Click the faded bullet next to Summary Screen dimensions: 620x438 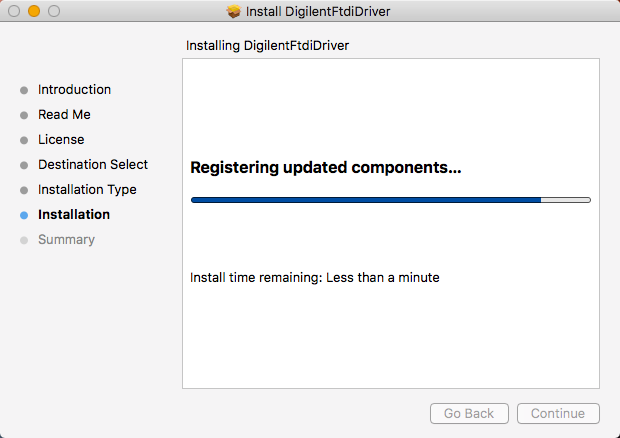pos(24,240)
